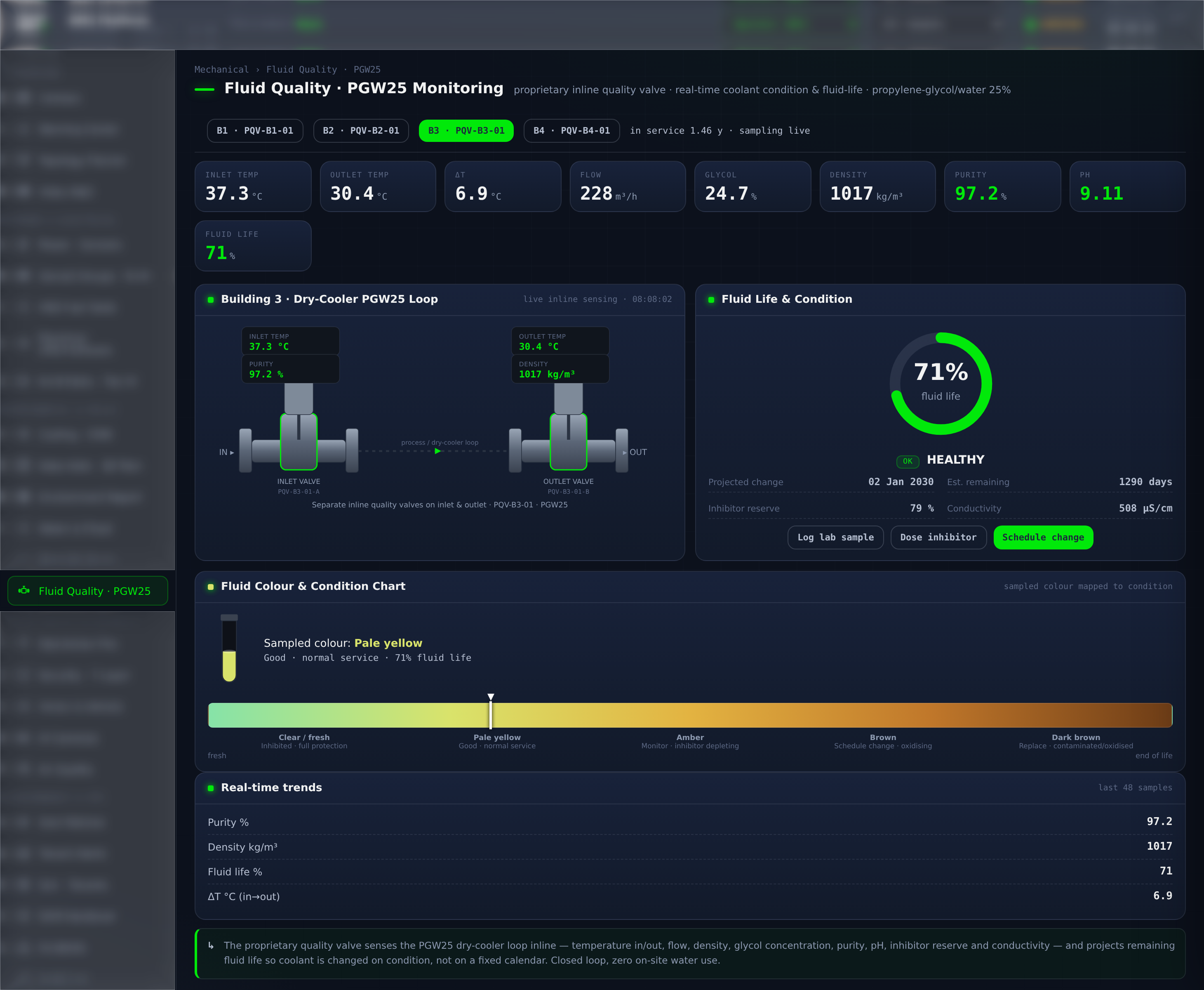
Task: Go to Mechanical in the breadcrumb
Action: click(x=221, y=70)
